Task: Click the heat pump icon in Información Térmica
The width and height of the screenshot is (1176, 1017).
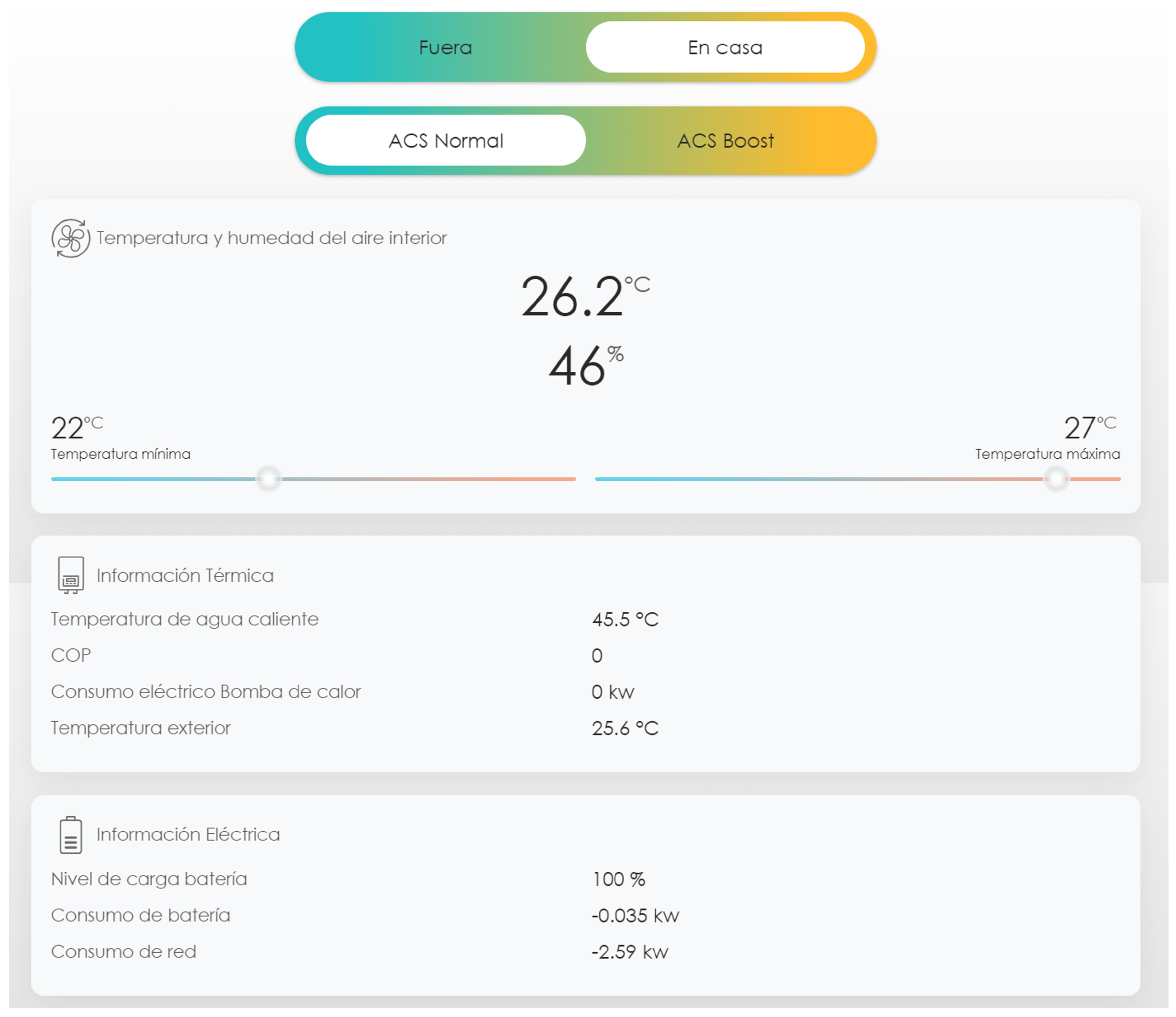Action: pyautogui.click(x=71, y=575)
